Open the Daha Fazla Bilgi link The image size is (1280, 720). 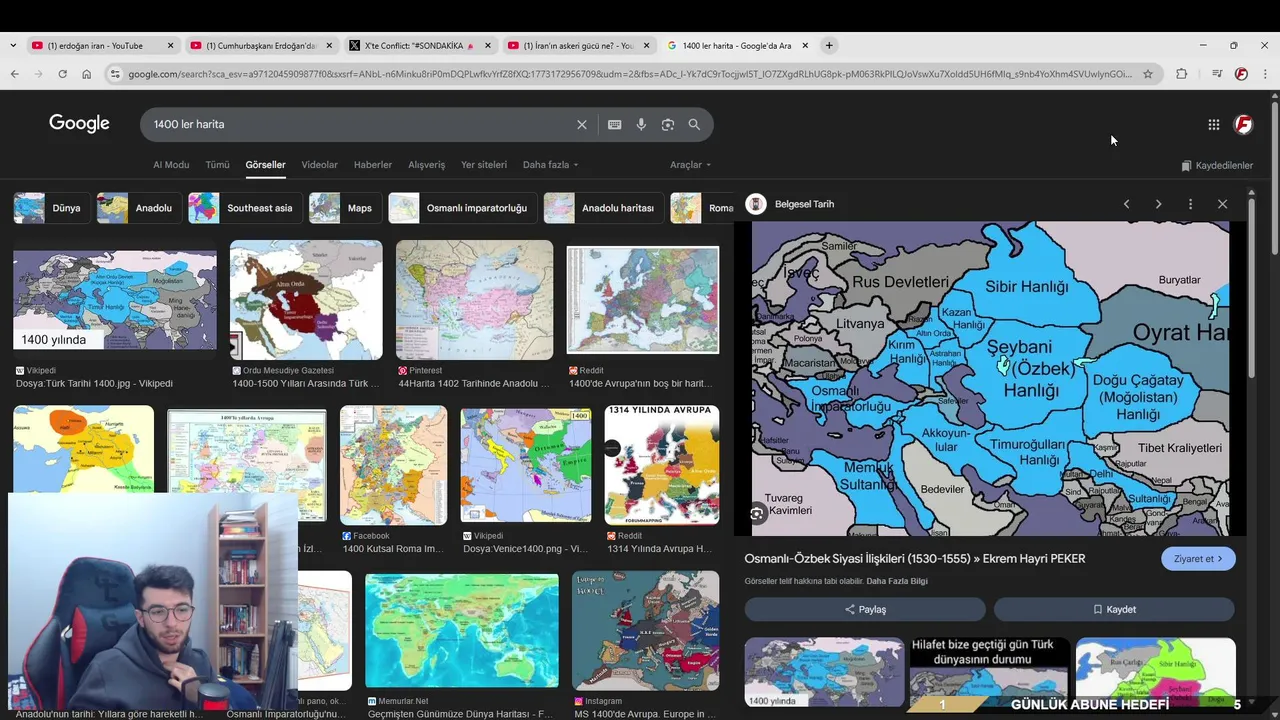click(x=897, y=581)
